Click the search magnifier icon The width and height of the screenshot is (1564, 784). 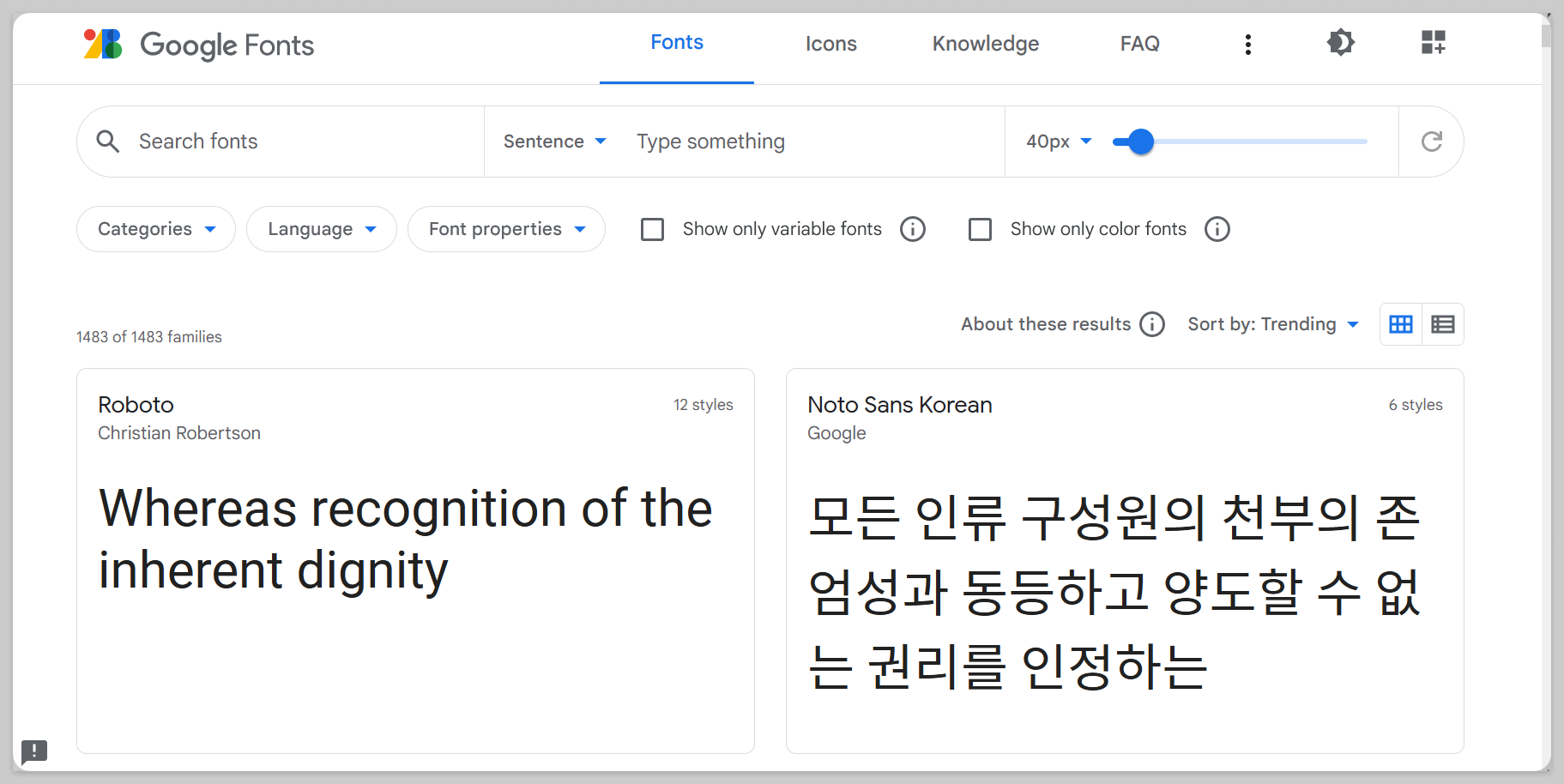click(108, 142)
